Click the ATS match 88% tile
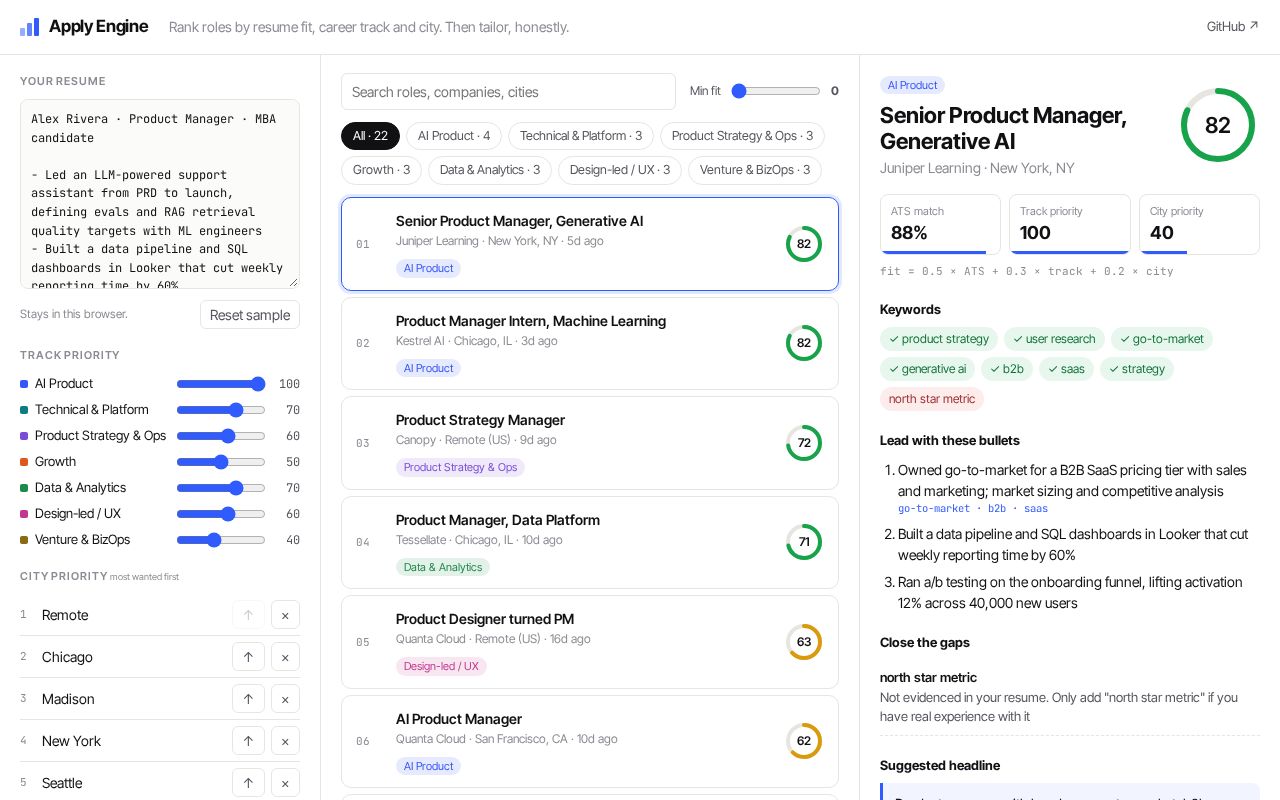The image size is (1280, 800). click(x=940, y=224)
